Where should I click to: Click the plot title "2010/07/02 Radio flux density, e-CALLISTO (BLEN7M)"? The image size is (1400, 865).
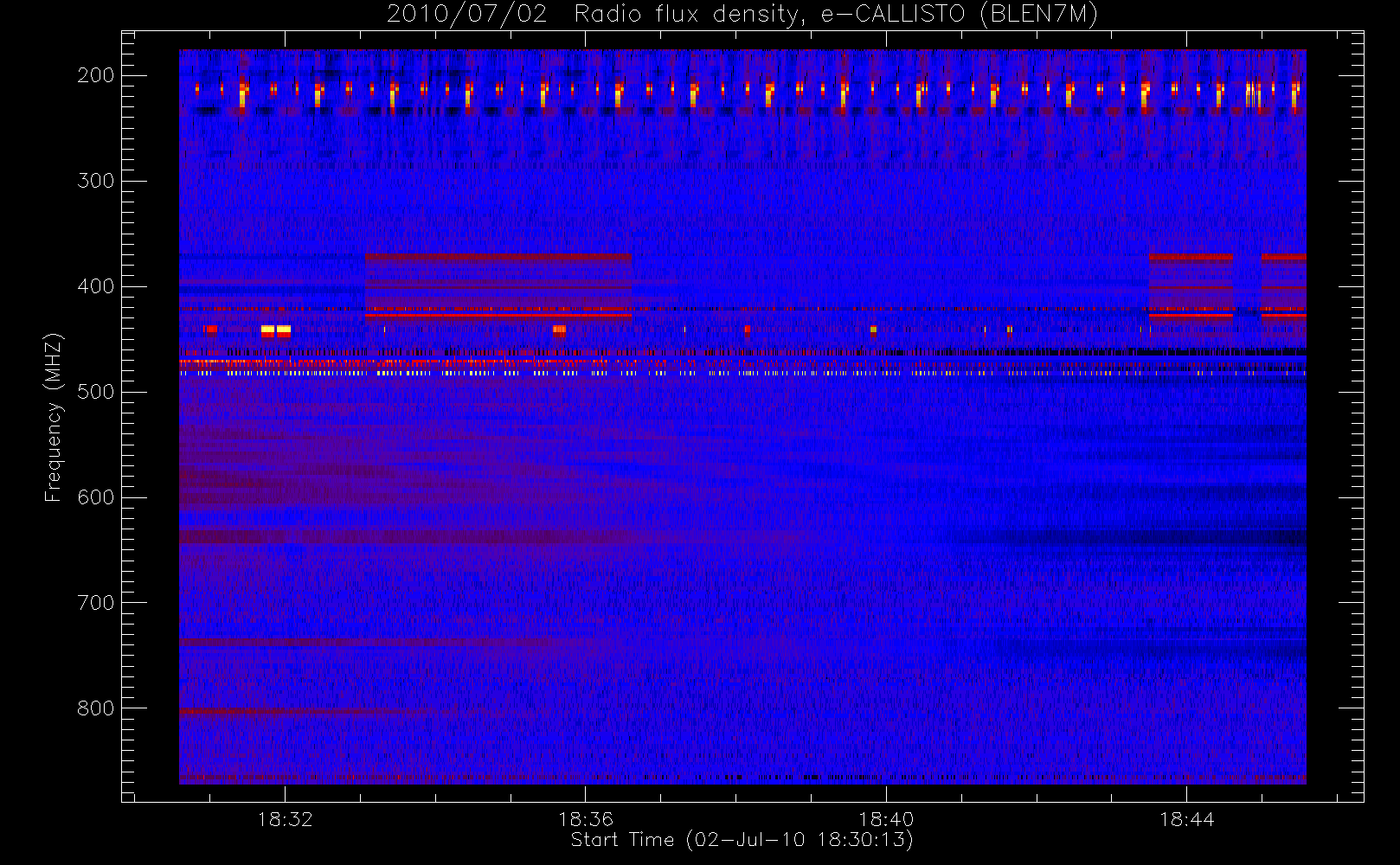click(742, 15)
